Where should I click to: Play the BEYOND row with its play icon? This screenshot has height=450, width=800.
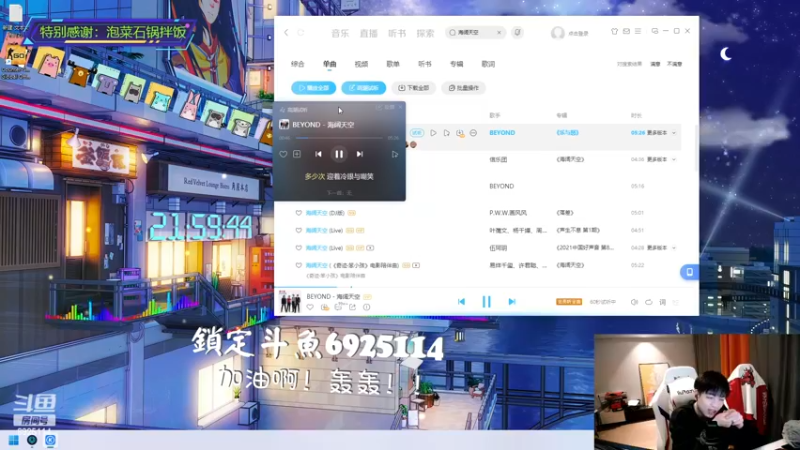click(433, 133)
